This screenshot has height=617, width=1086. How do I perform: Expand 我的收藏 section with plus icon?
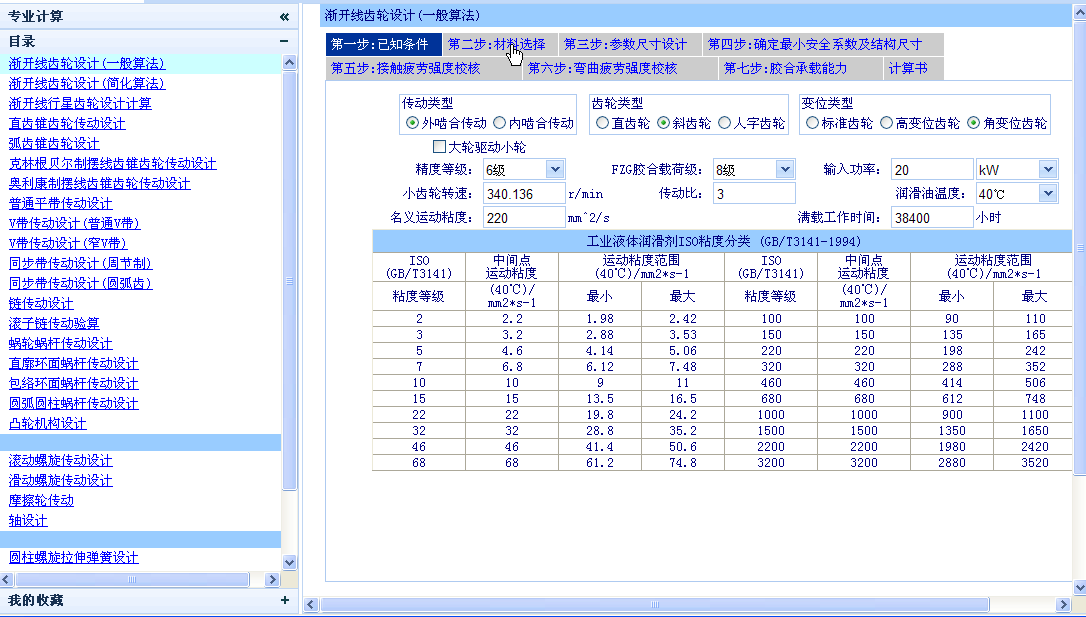tap(284, 600)
